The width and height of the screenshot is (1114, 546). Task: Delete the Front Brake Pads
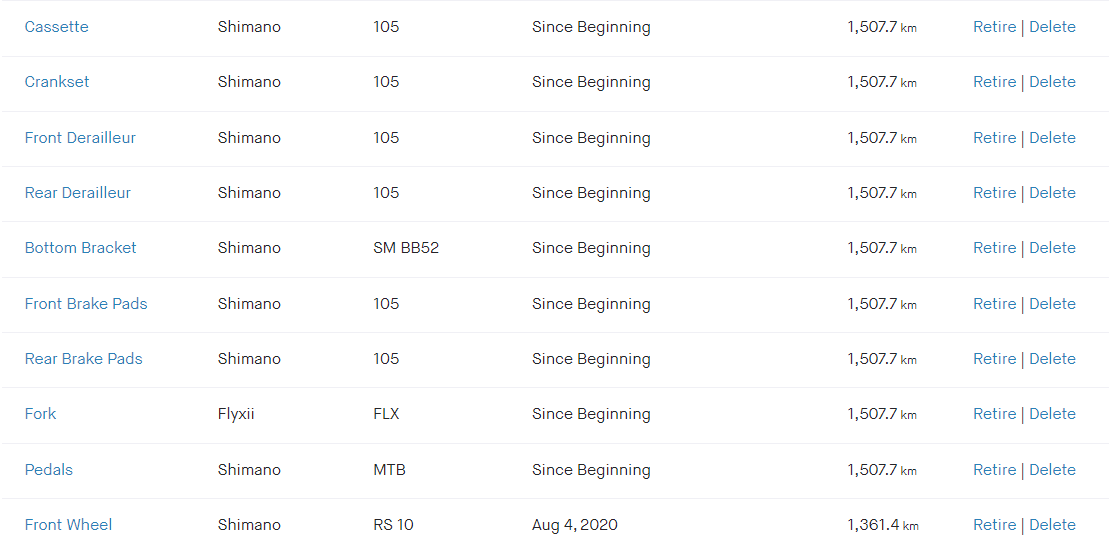1052,304
